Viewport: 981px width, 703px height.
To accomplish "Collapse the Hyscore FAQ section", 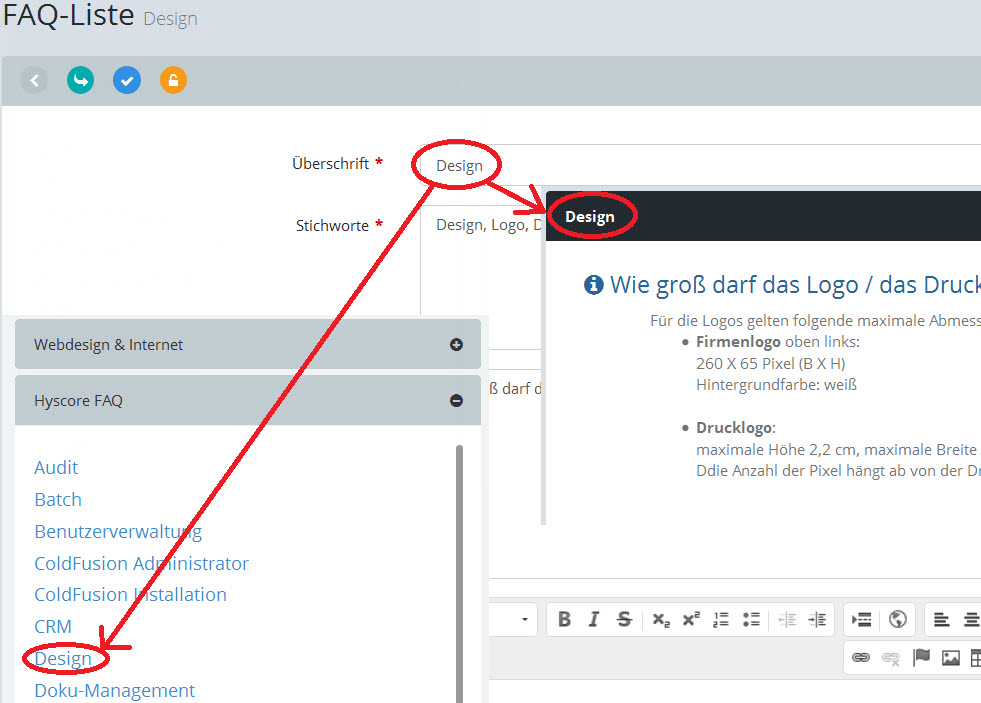I will coord(456,401).
